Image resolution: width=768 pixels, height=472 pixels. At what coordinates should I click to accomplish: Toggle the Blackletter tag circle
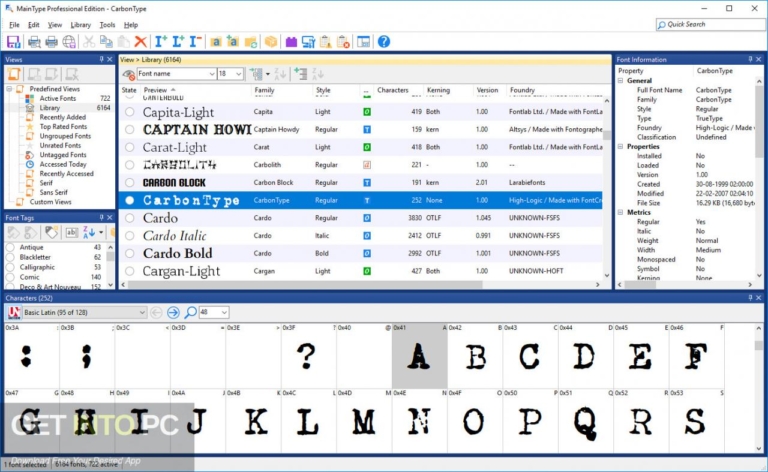click(x=10, y=257)
